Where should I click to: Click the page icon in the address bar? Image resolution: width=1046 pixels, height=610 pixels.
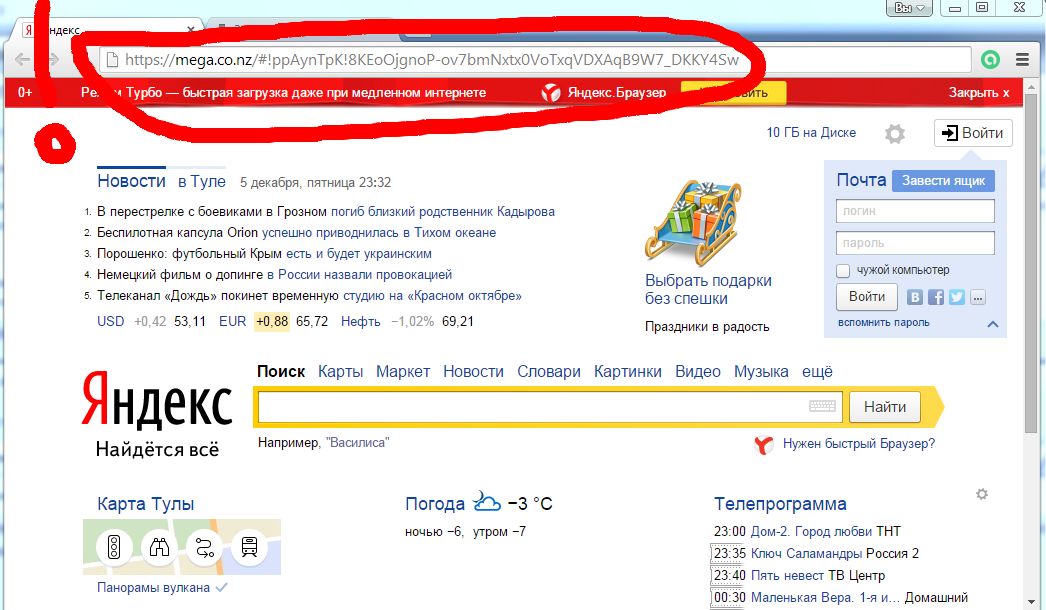113,60
